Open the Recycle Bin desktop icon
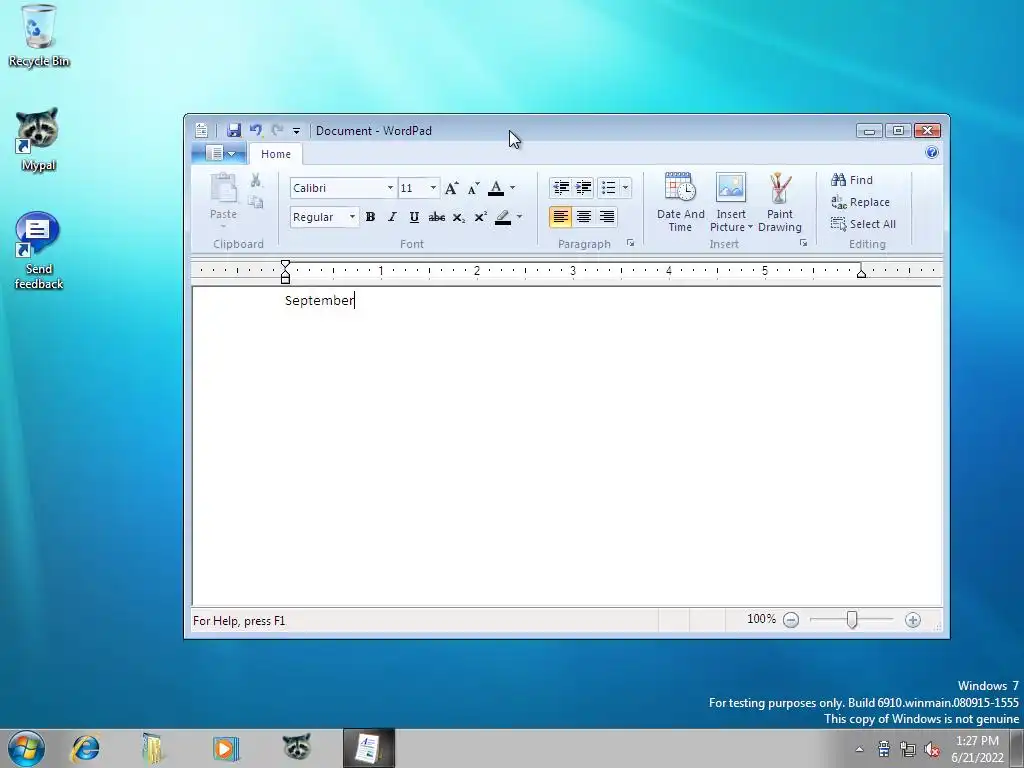 point(39,36)
